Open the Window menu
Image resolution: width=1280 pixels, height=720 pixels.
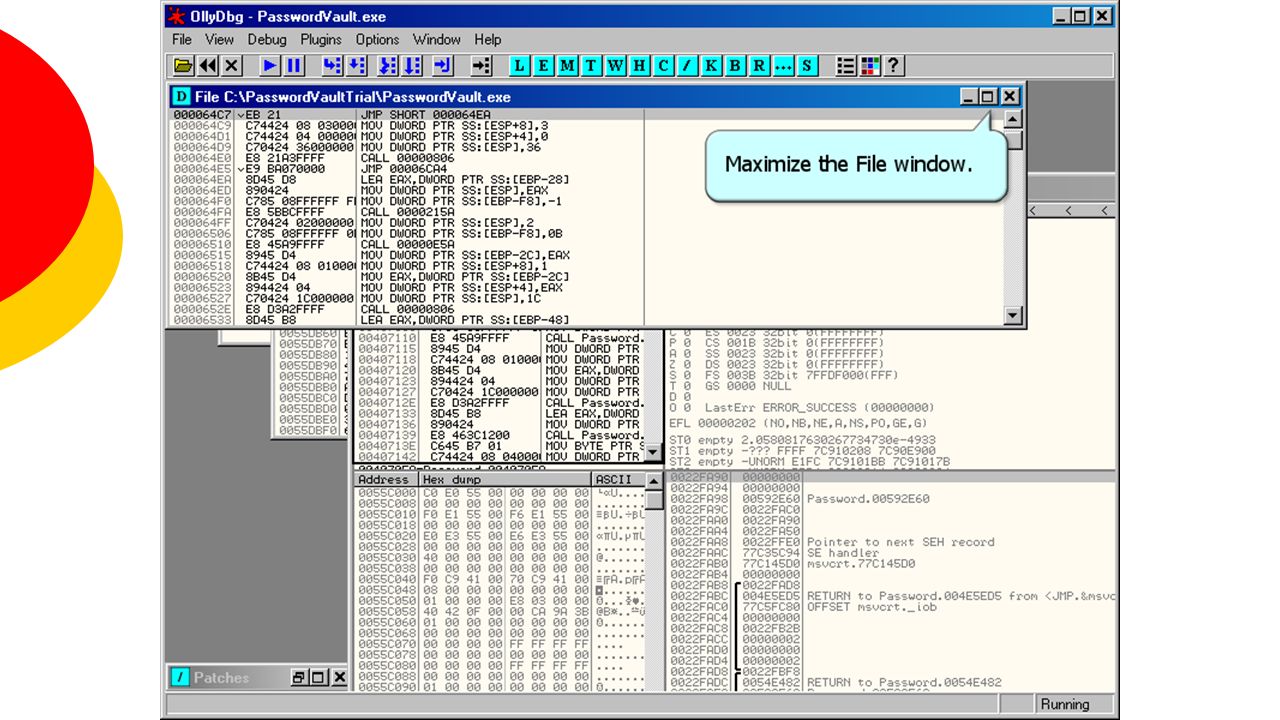(x=437, y=40)
